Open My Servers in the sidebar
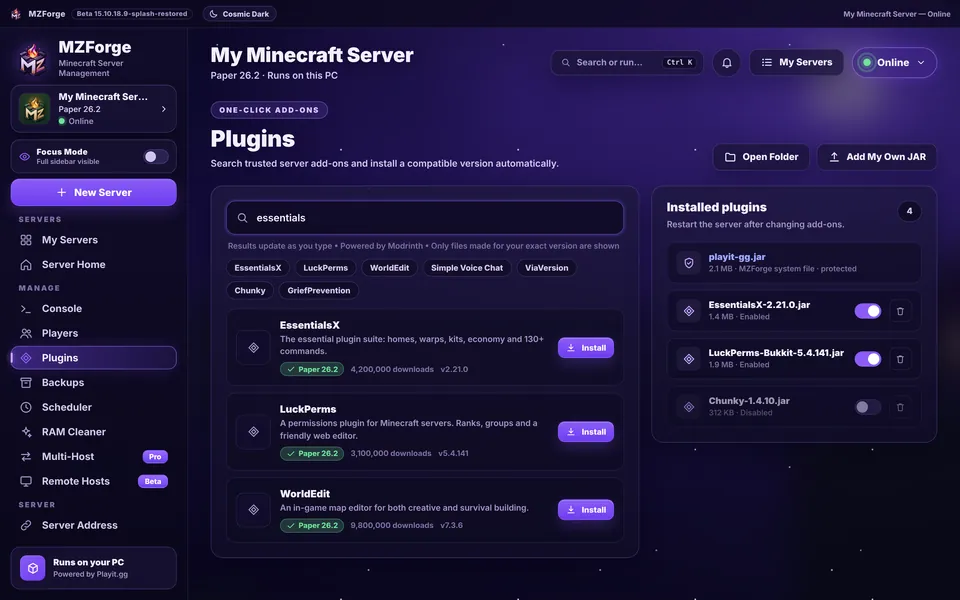 (x=94, y=240)
